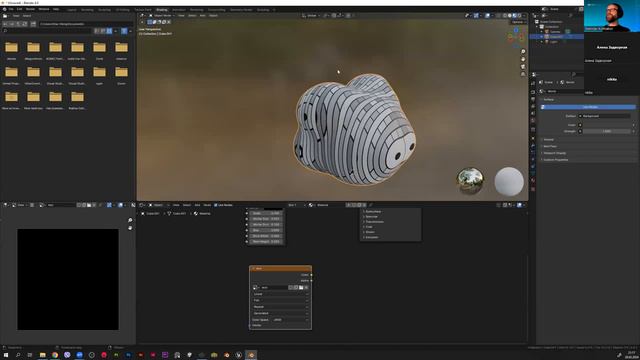Screen dimensions: 640x360
Task: Open the Texture properties tab
Action: click(x=533, y=189)
